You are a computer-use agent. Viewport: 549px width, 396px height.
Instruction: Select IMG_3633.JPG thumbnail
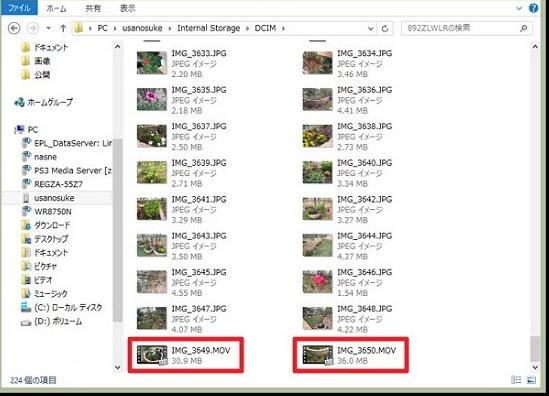coord(152,63)
